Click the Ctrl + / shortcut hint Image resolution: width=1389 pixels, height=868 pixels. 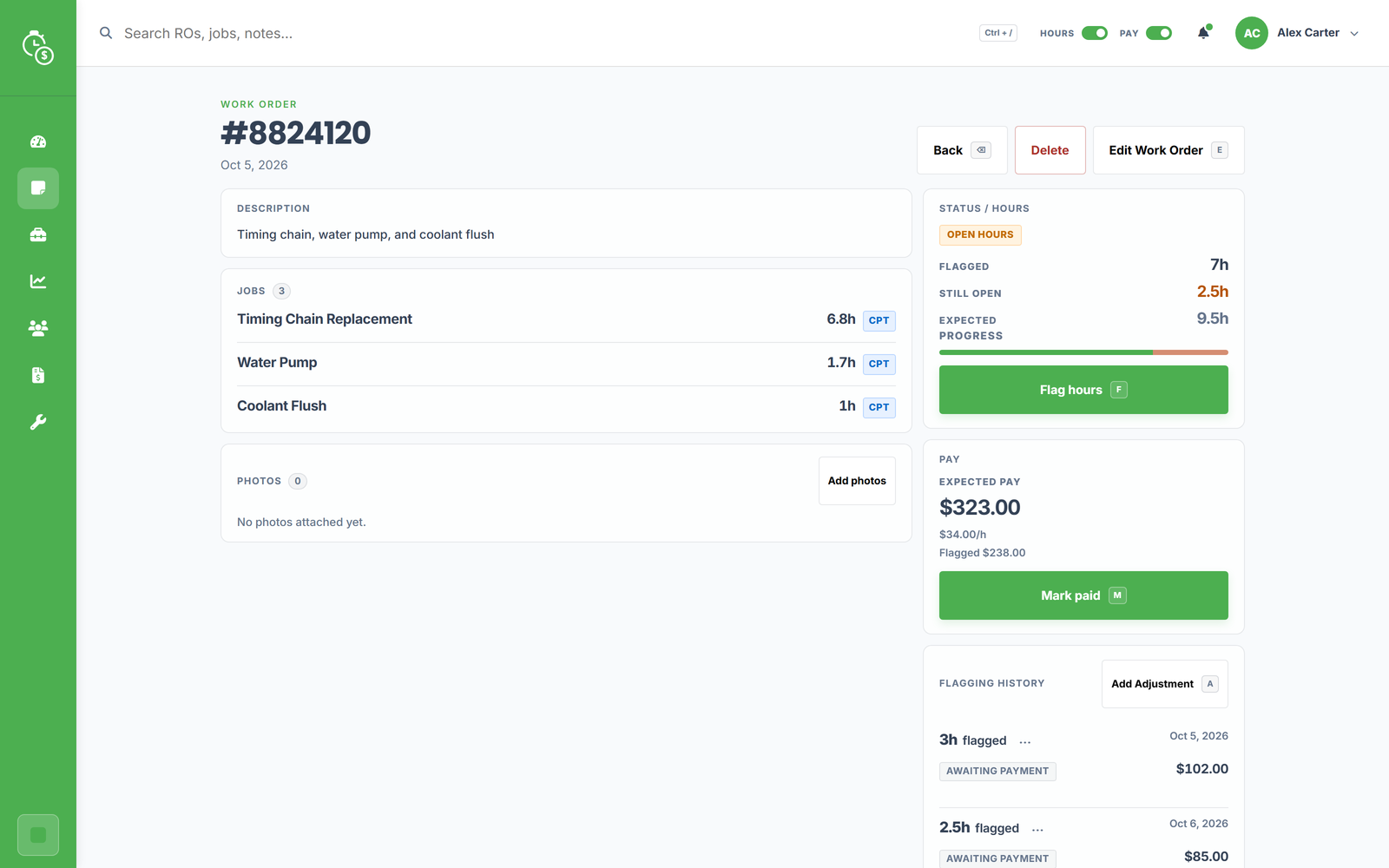pos(998,33)
